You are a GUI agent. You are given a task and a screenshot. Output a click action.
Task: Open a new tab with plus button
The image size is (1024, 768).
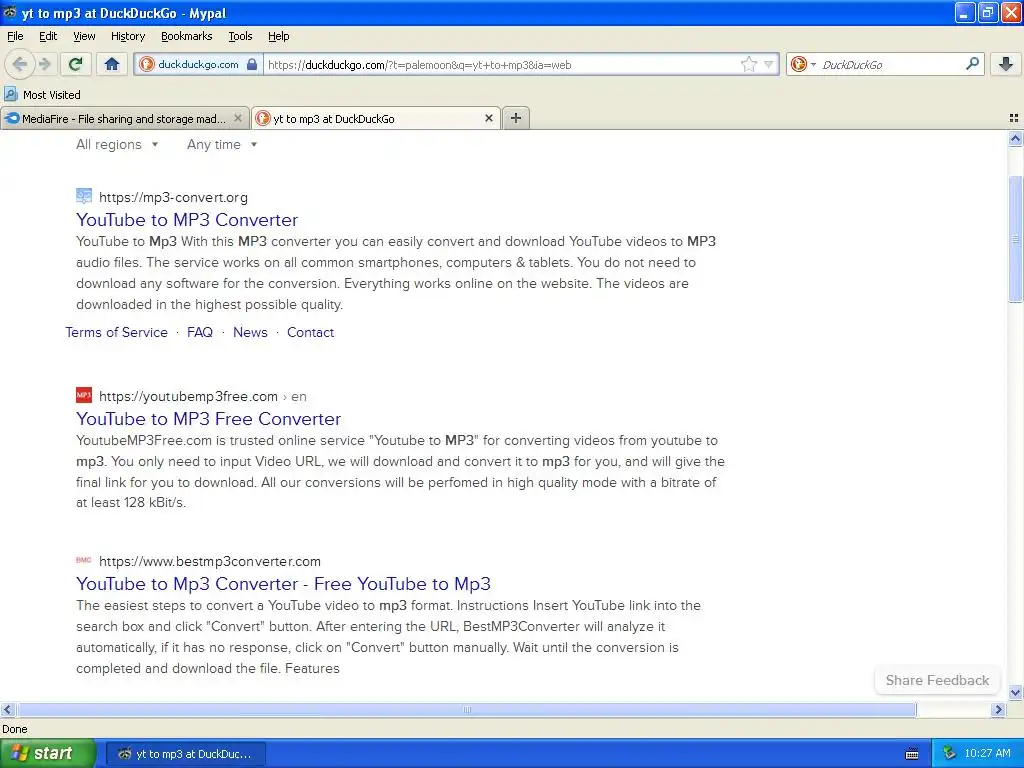[x=516, y=118]
